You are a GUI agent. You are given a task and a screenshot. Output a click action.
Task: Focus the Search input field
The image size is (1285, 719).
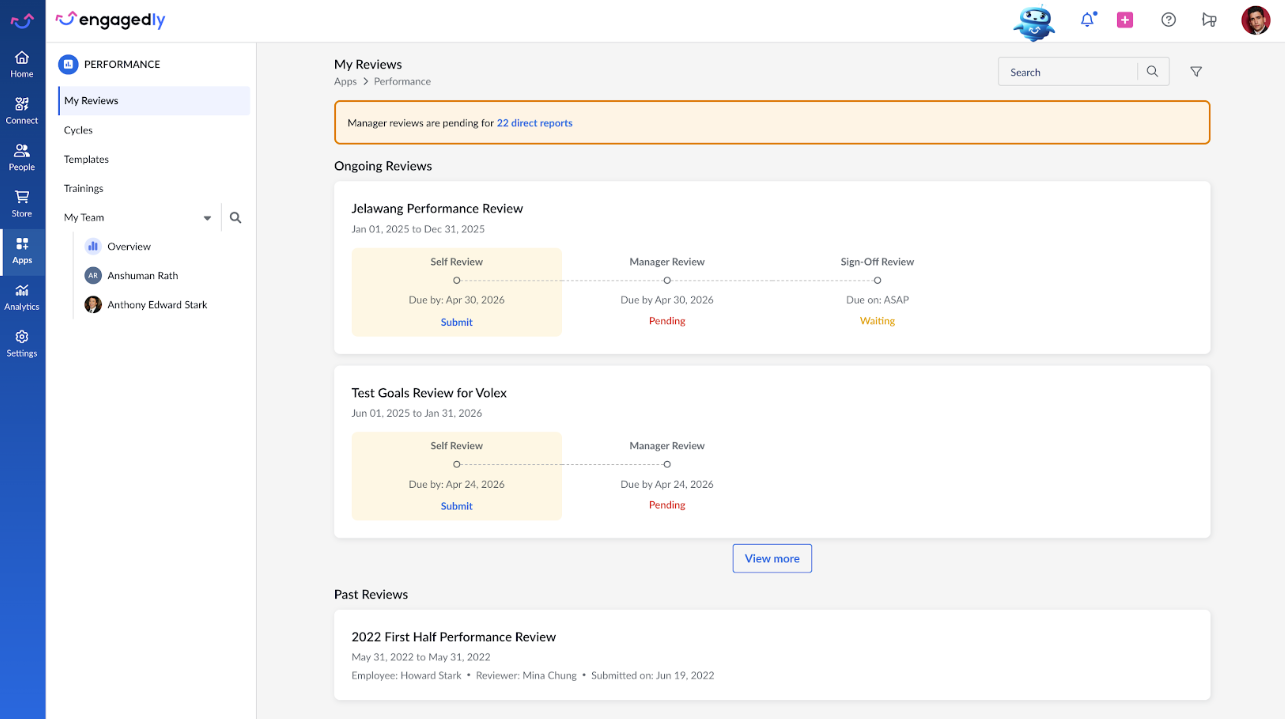(1068, 72)
